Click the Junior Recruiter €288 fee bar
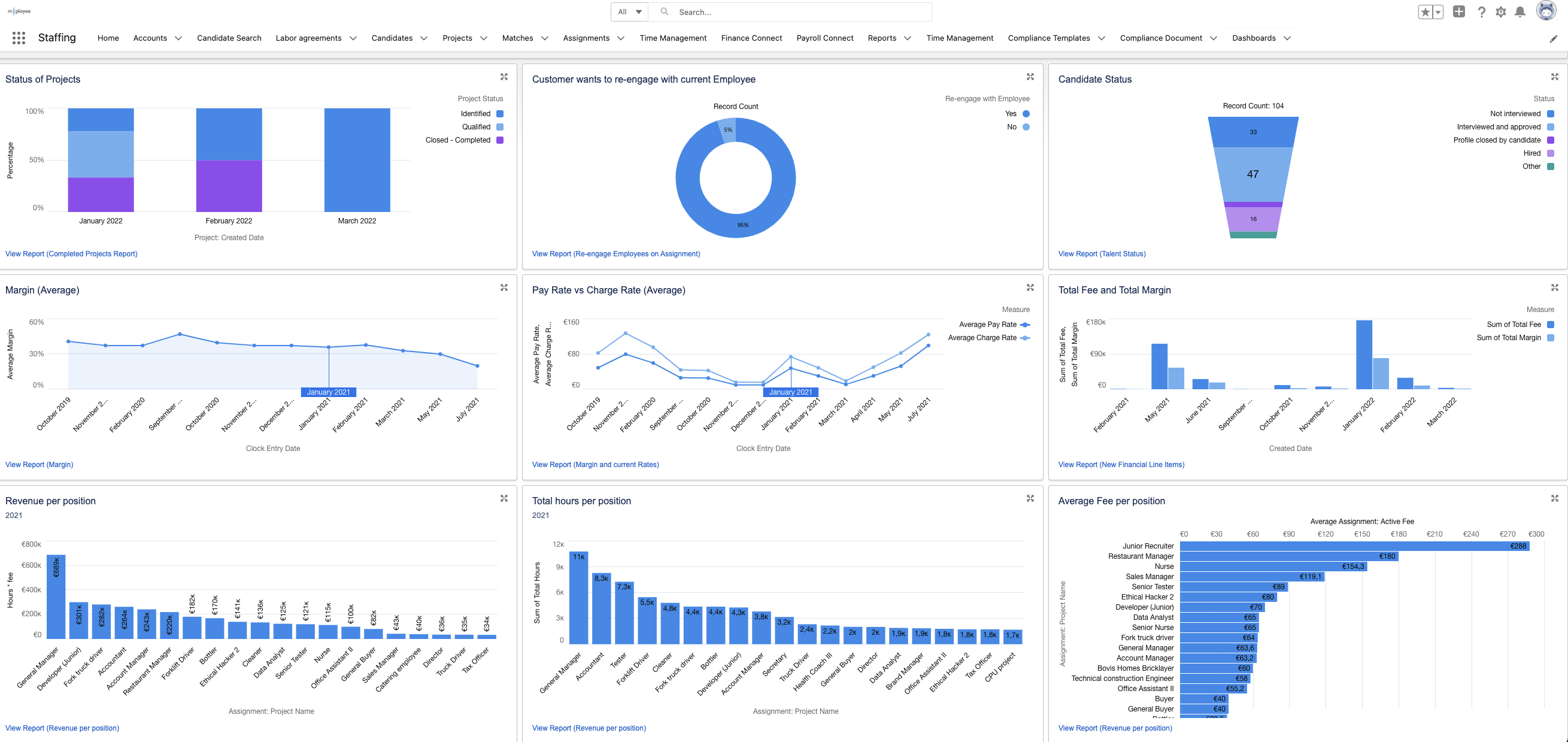Viewport: 1568px width, 742px height. (1354, 546)
